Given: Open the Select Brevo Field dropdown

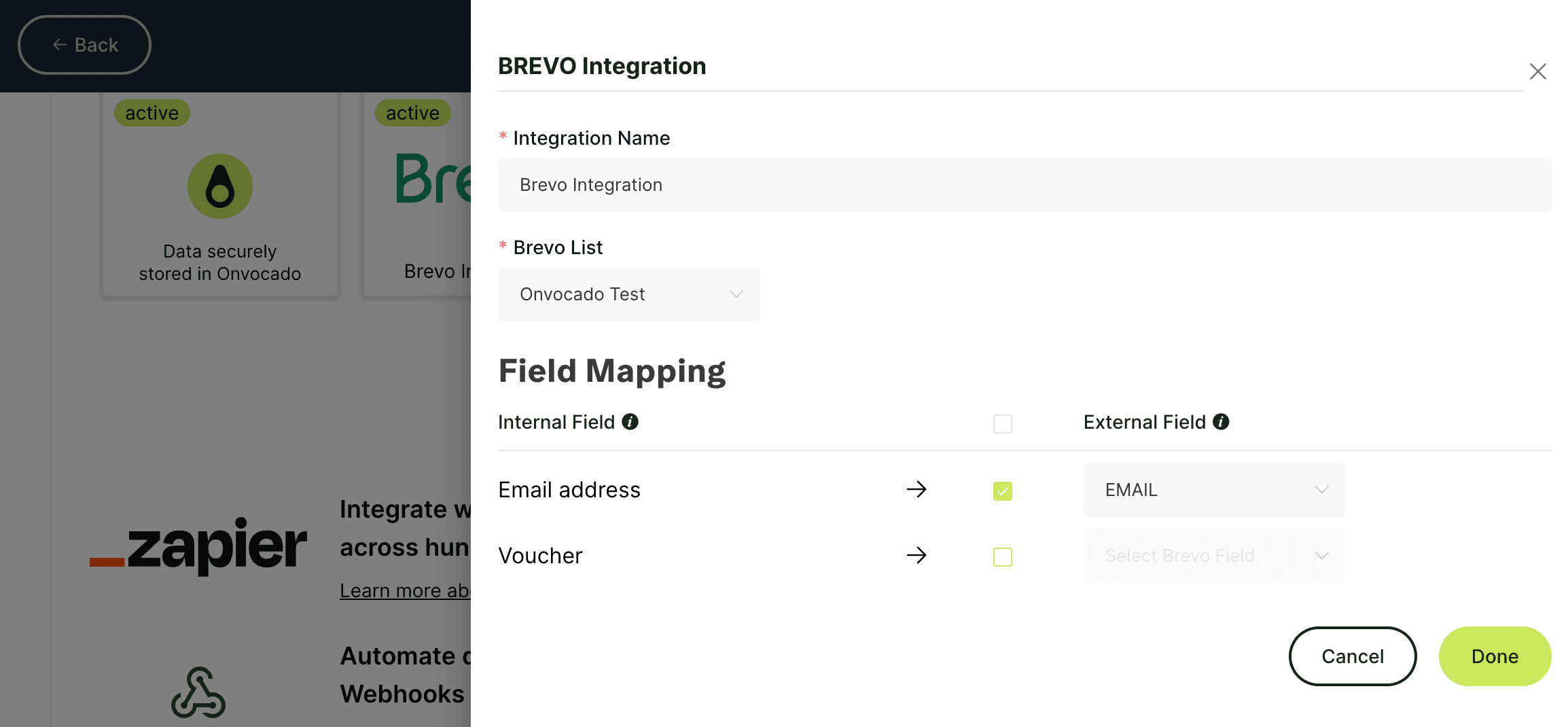Looking at the screenshot, I should [x=1214, y=556].
